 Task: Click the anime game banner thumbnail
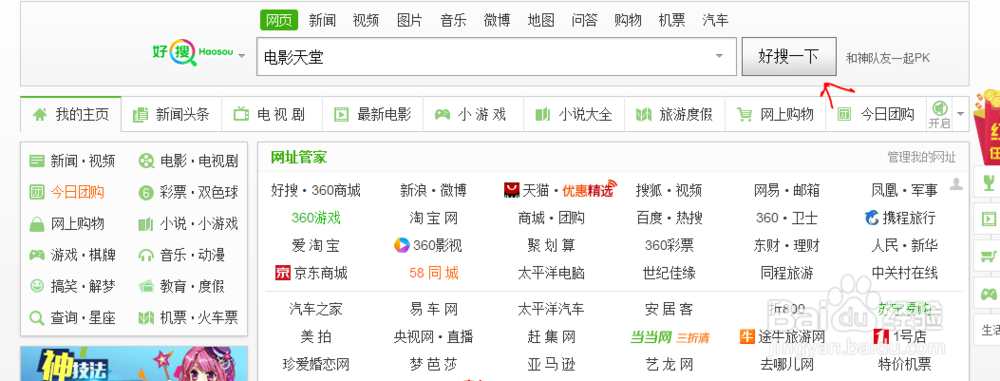(x=134, y=364)
